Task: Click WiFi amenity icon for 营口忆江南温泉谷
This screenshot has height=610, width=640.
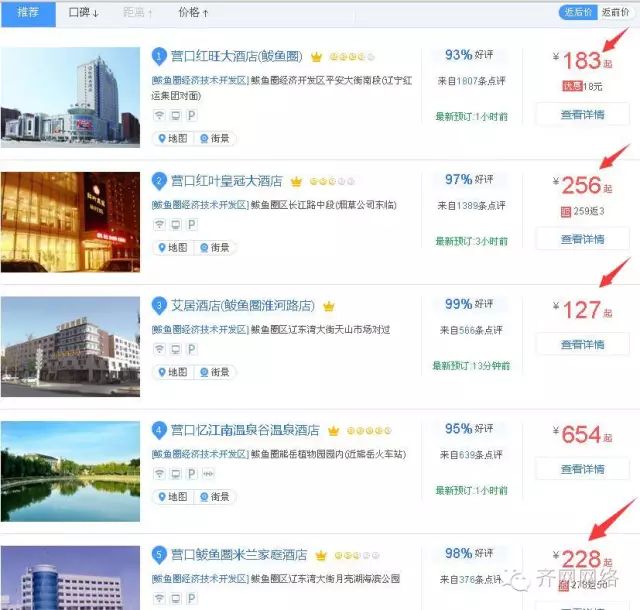Action: (159, 474)
